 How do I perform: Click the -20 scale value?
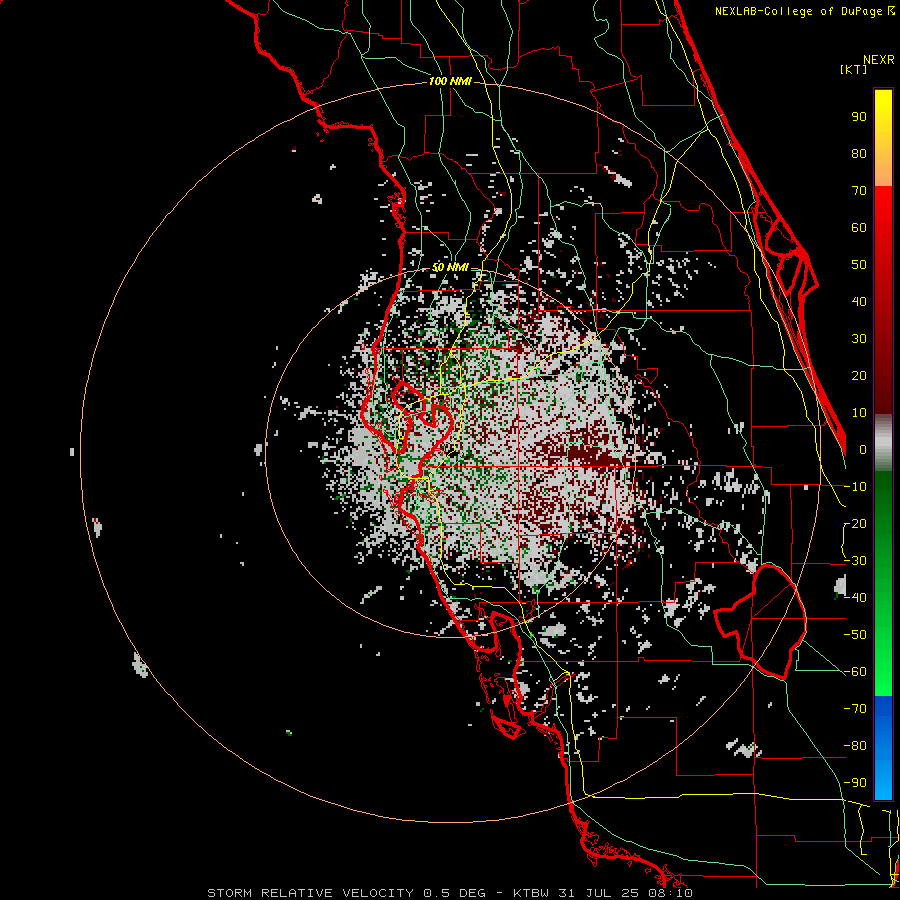pos(855,524)
